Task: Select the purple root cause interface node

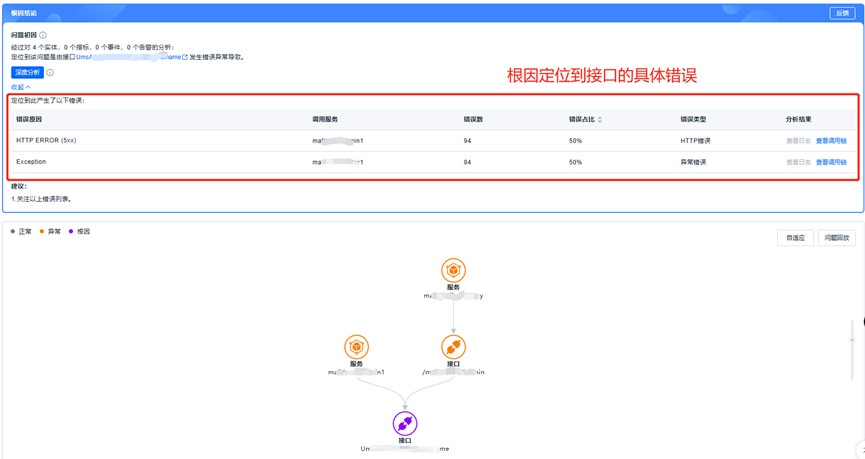Action: 405,423
